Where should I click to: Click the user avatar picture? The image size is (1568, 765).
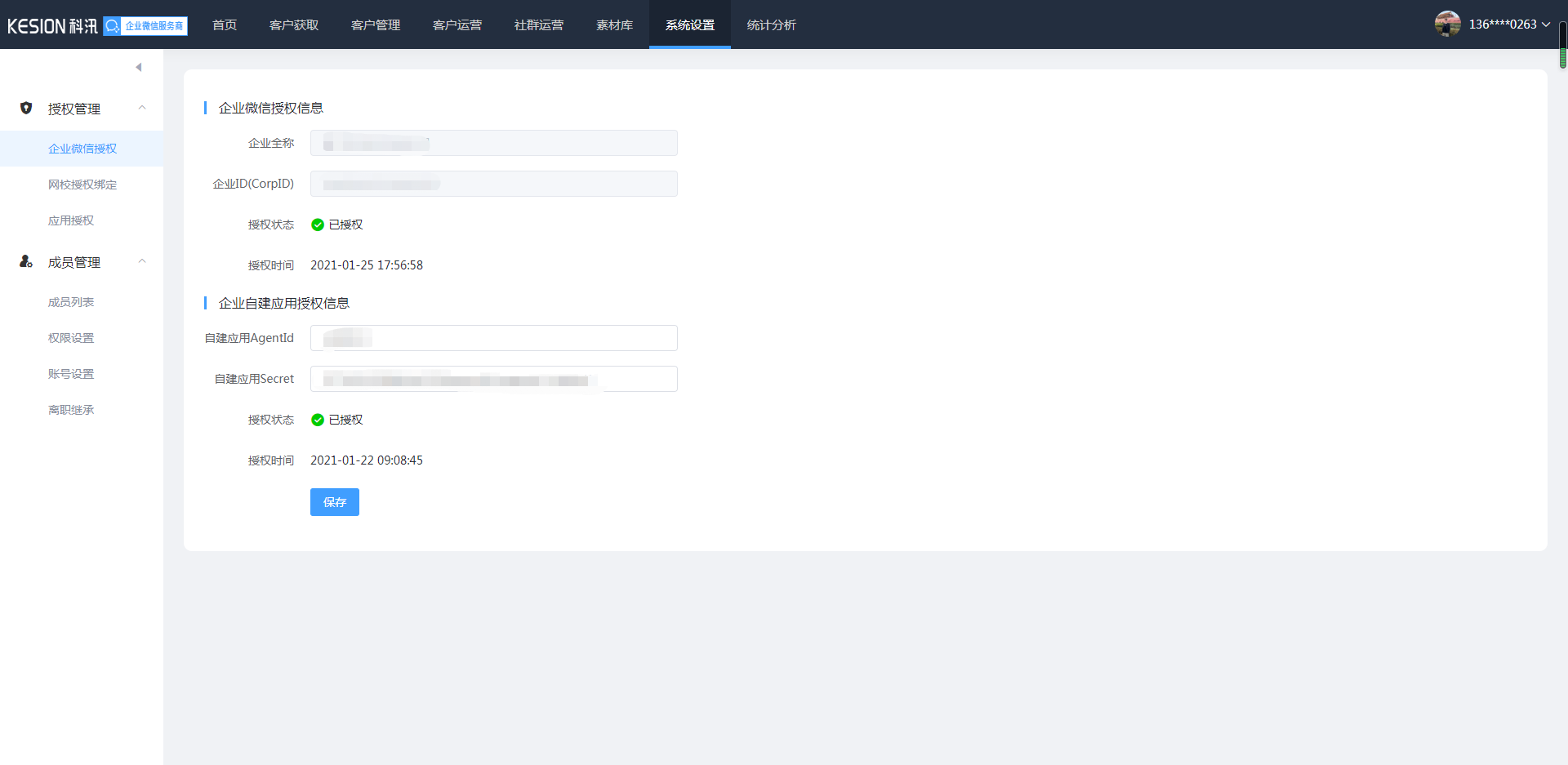click(x=1447, y=24)
